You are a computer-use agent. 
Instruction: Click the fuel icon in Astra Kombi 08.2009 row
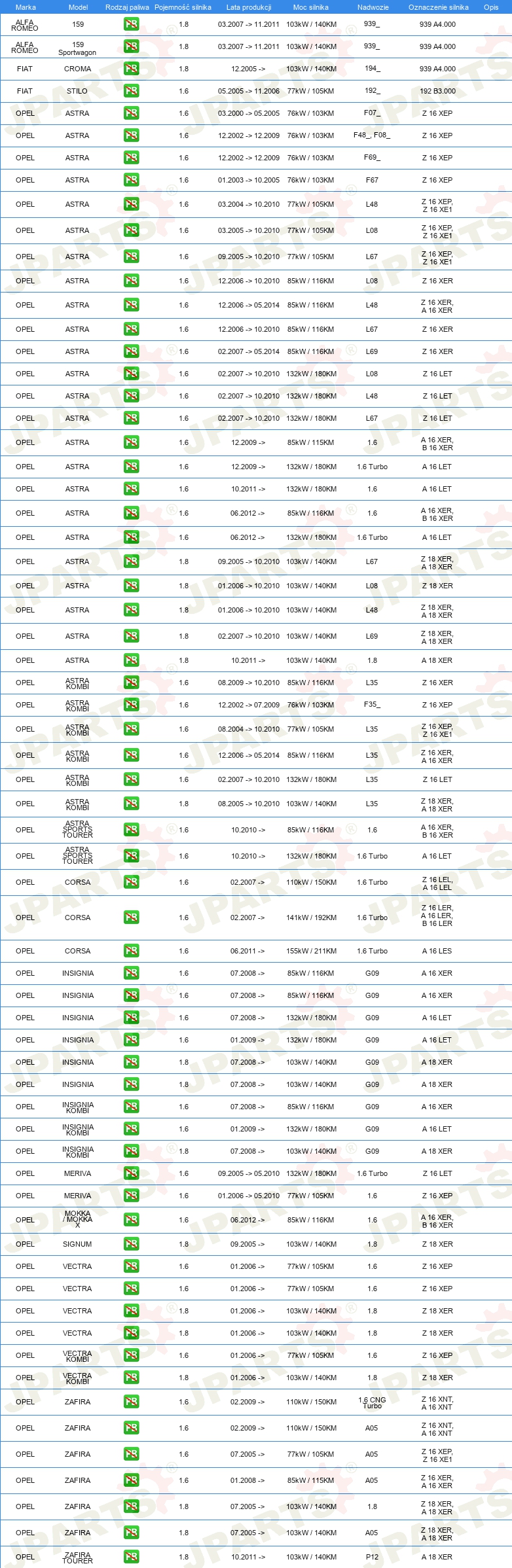click(131, 683)
